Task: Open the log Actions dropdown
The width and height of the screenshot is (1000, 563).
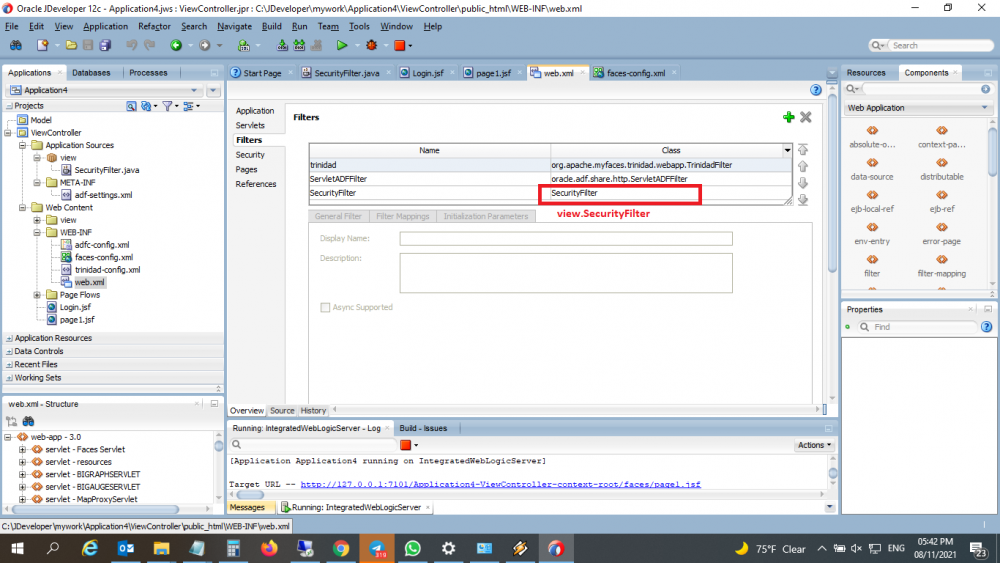Action: (x=814, y=445)
